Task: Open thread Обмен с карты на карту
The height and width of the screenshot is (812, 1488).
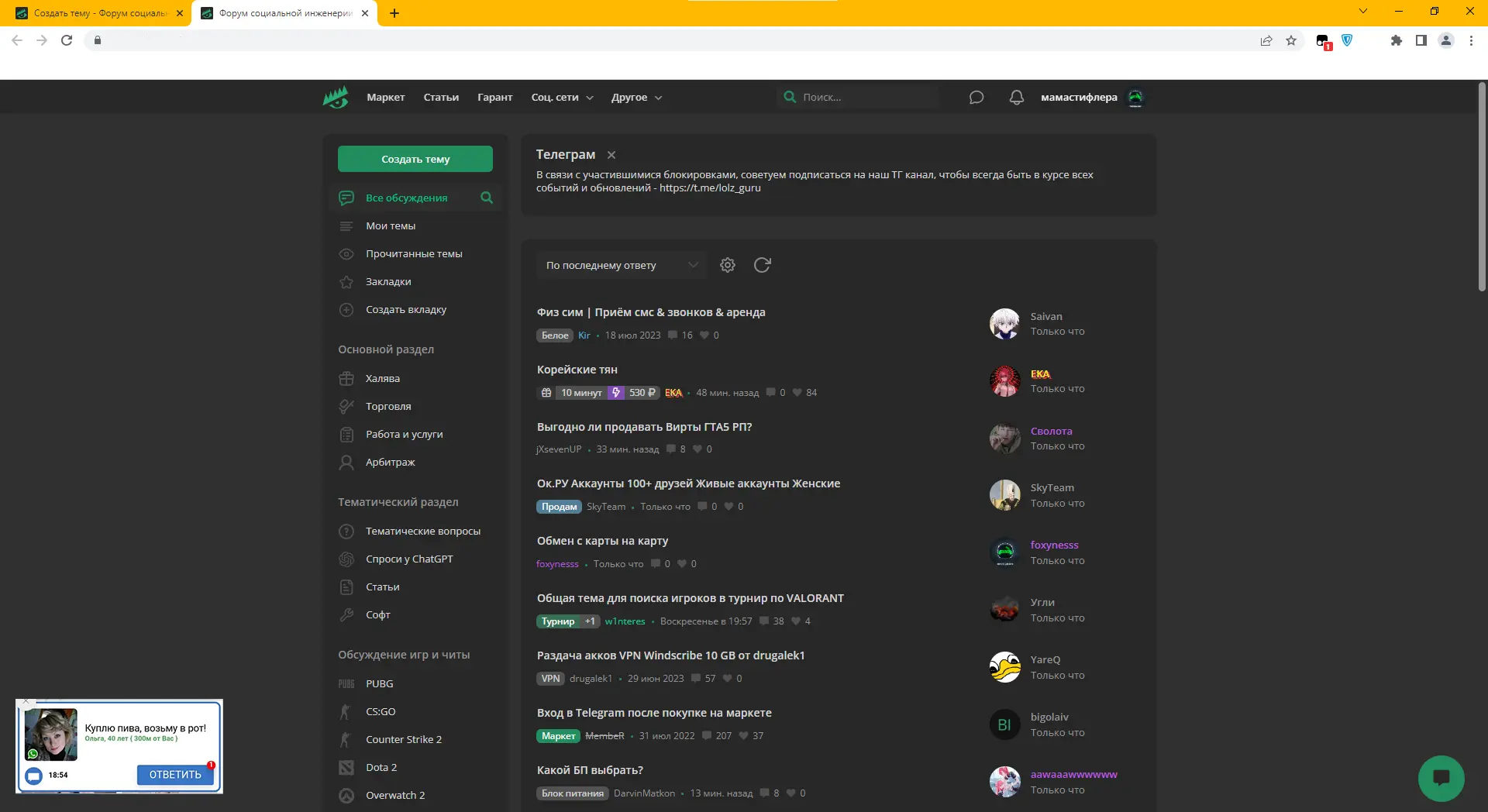Action: click(x=602, y=541)
